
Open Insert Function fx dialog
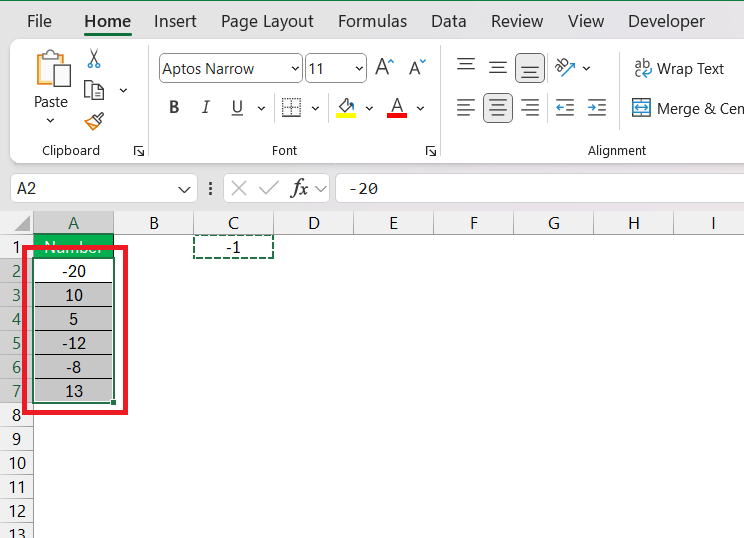point(299,188)
